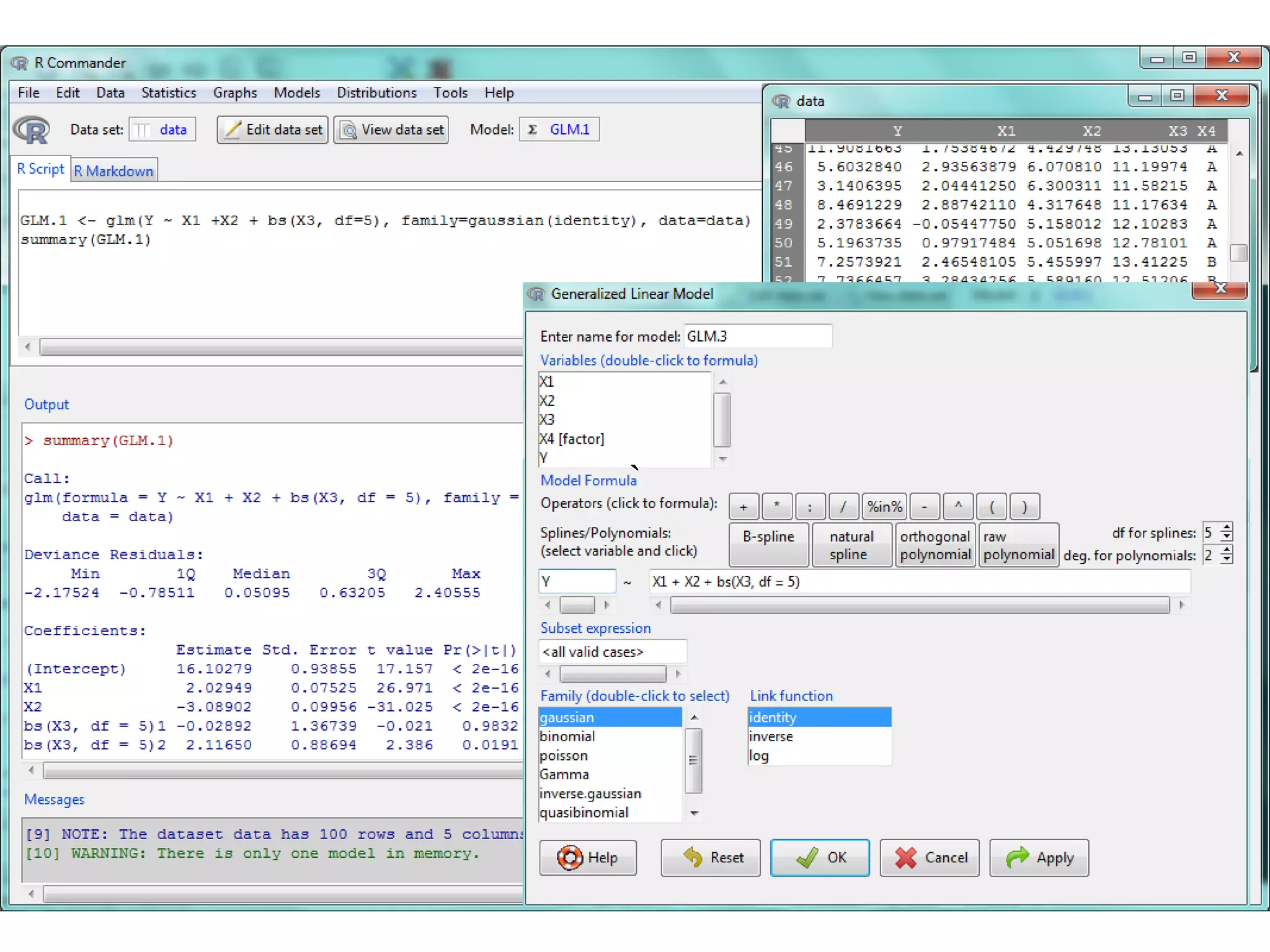Click the B-spline button

pos(768,544)
